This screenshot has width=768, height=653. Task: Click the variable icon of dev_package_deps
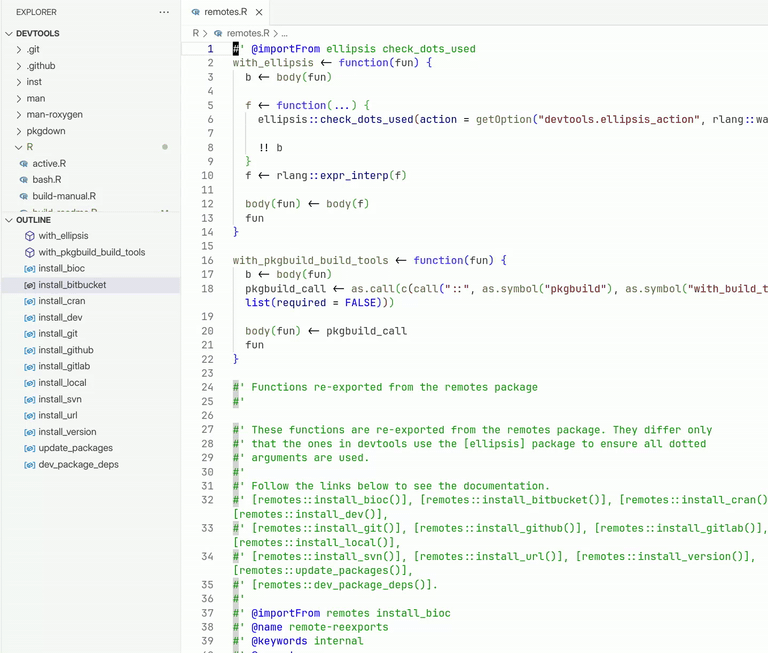coord(30,464)
